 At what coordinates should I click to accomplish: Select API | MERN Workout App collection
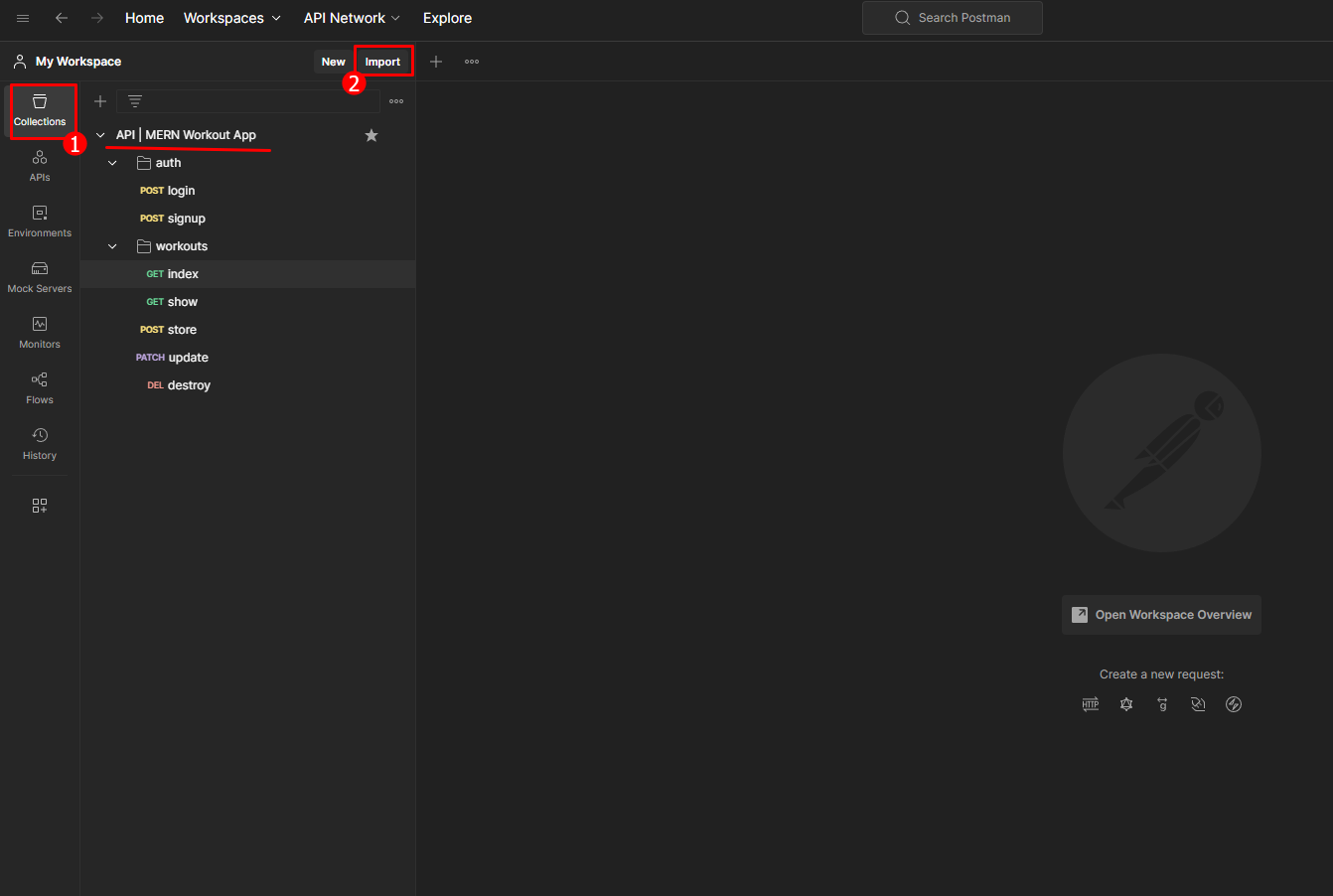point(186,135)
